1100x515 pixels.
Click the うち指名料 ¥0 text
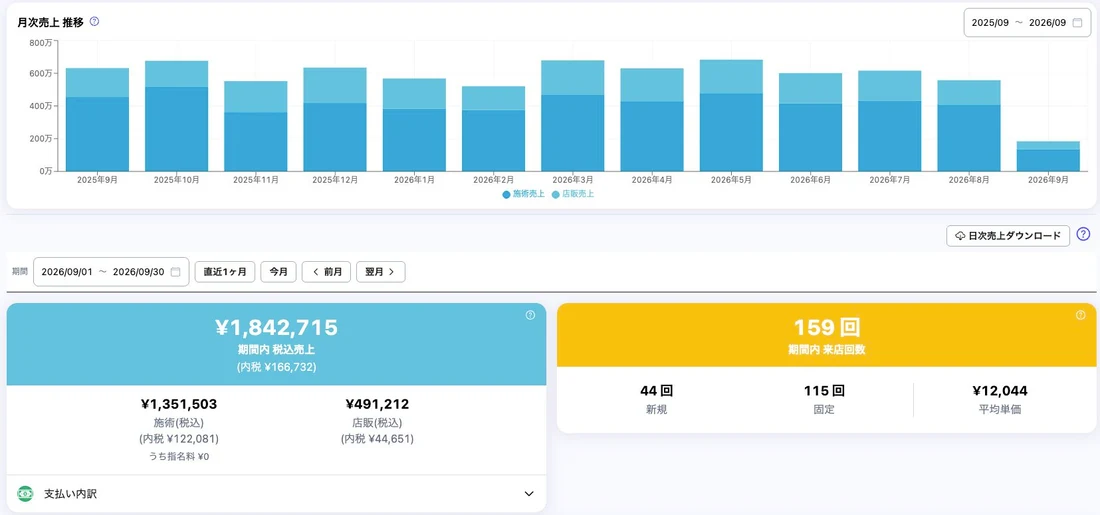pyautogui.click(x=179, y=457)
